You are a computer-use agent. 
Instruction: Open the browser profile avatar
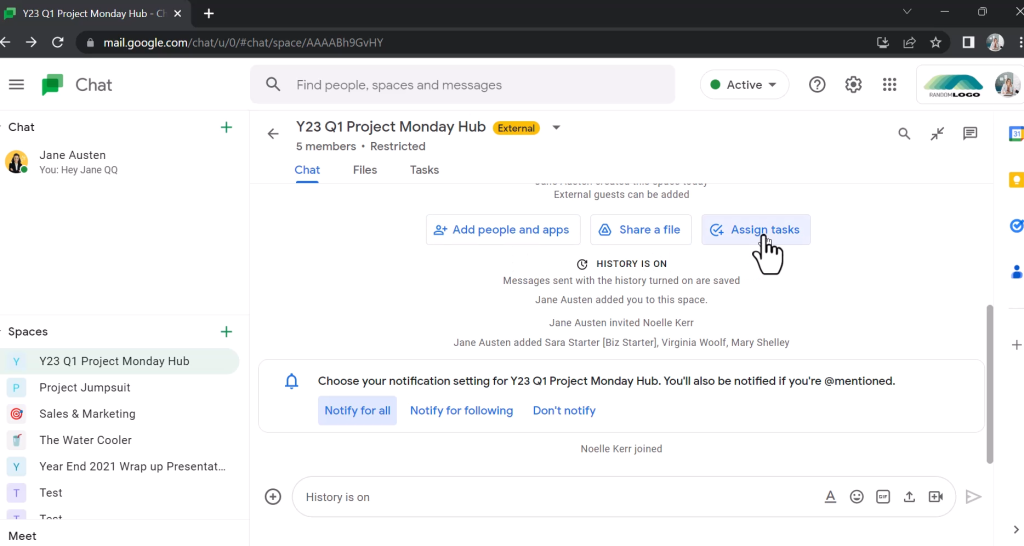coord(995,42)
